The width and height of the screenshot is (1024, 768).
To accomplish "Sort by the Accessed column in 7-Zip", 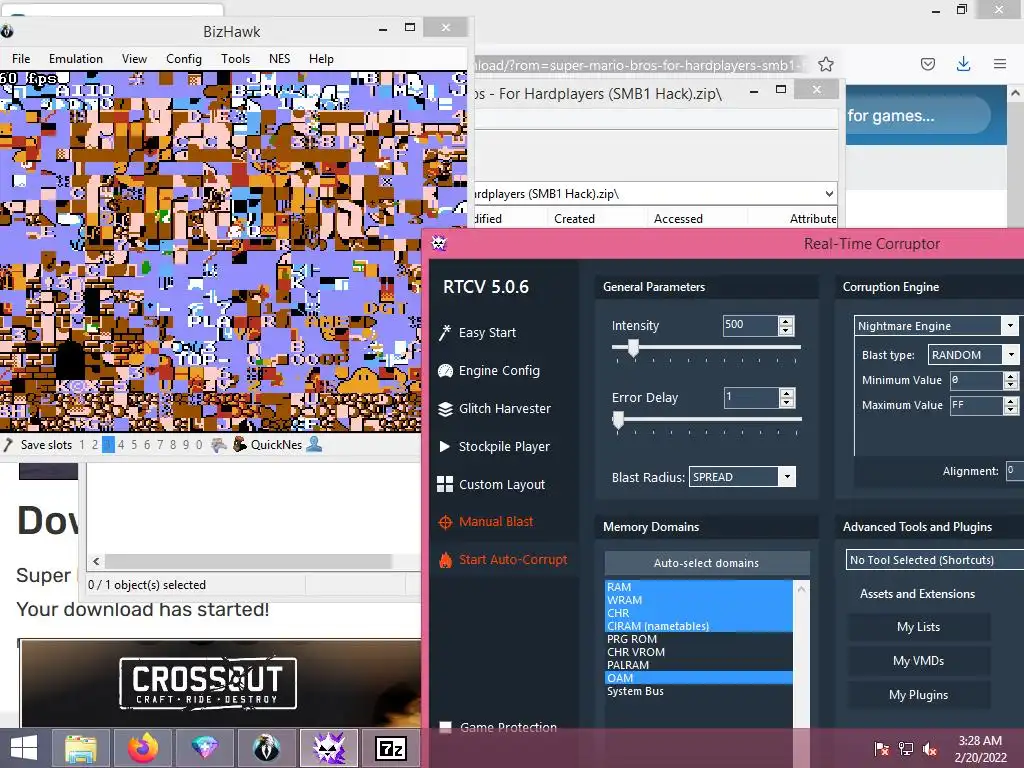I will pos(678,219).
